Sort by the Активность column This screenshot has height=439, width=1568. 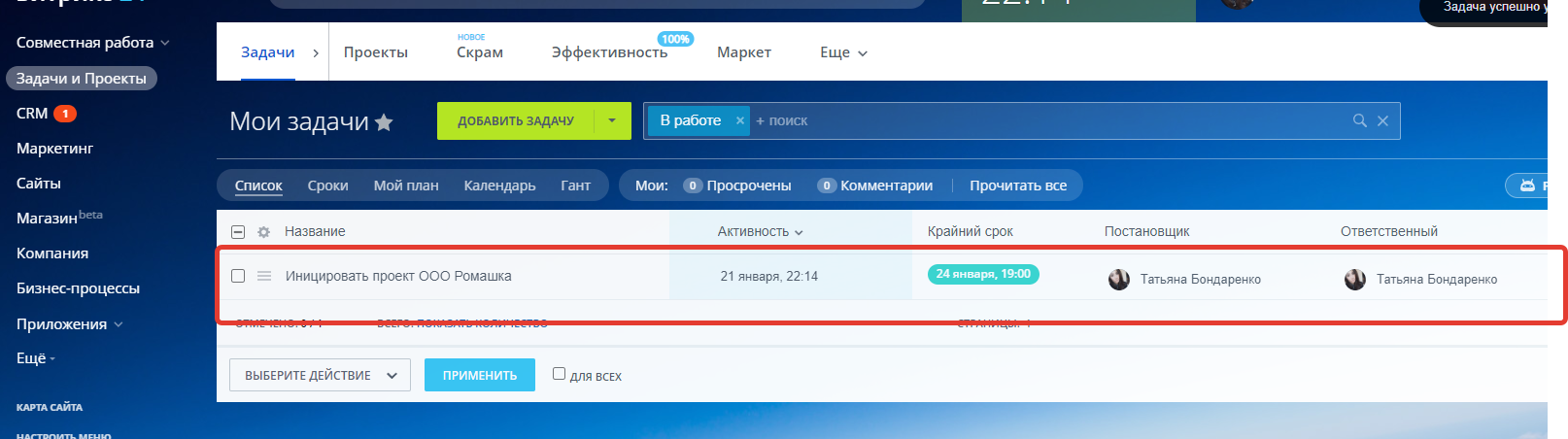coord(761,232)
